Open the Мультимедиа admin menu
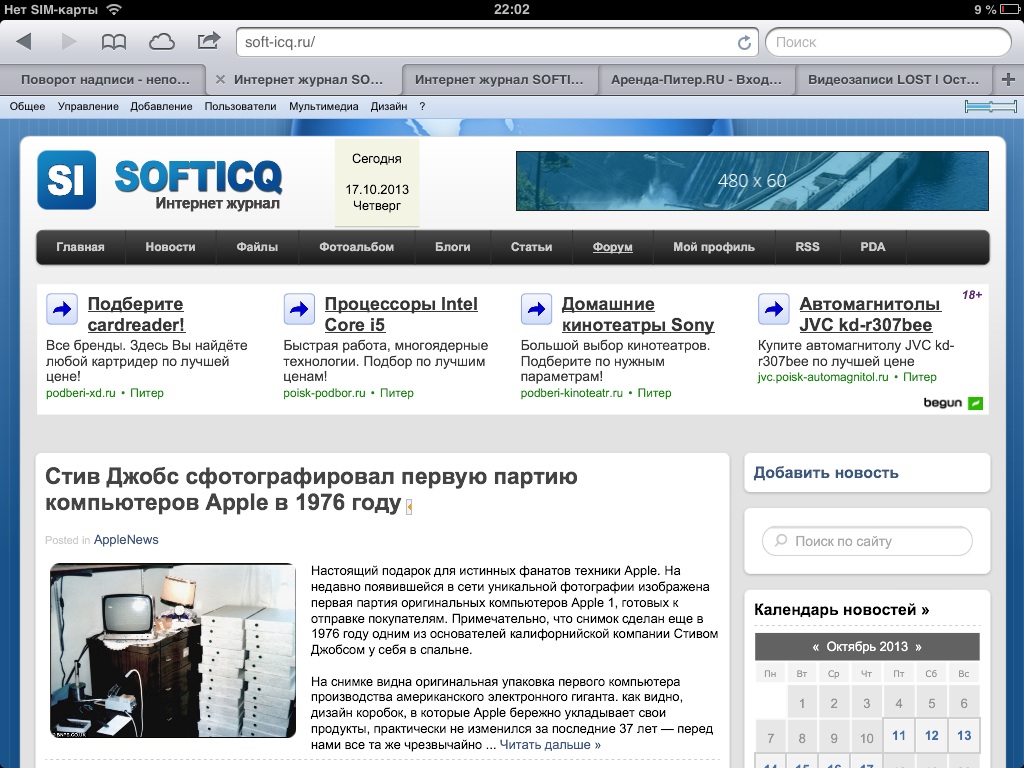The image size is (1024, 768). click(x=324, y=106)
